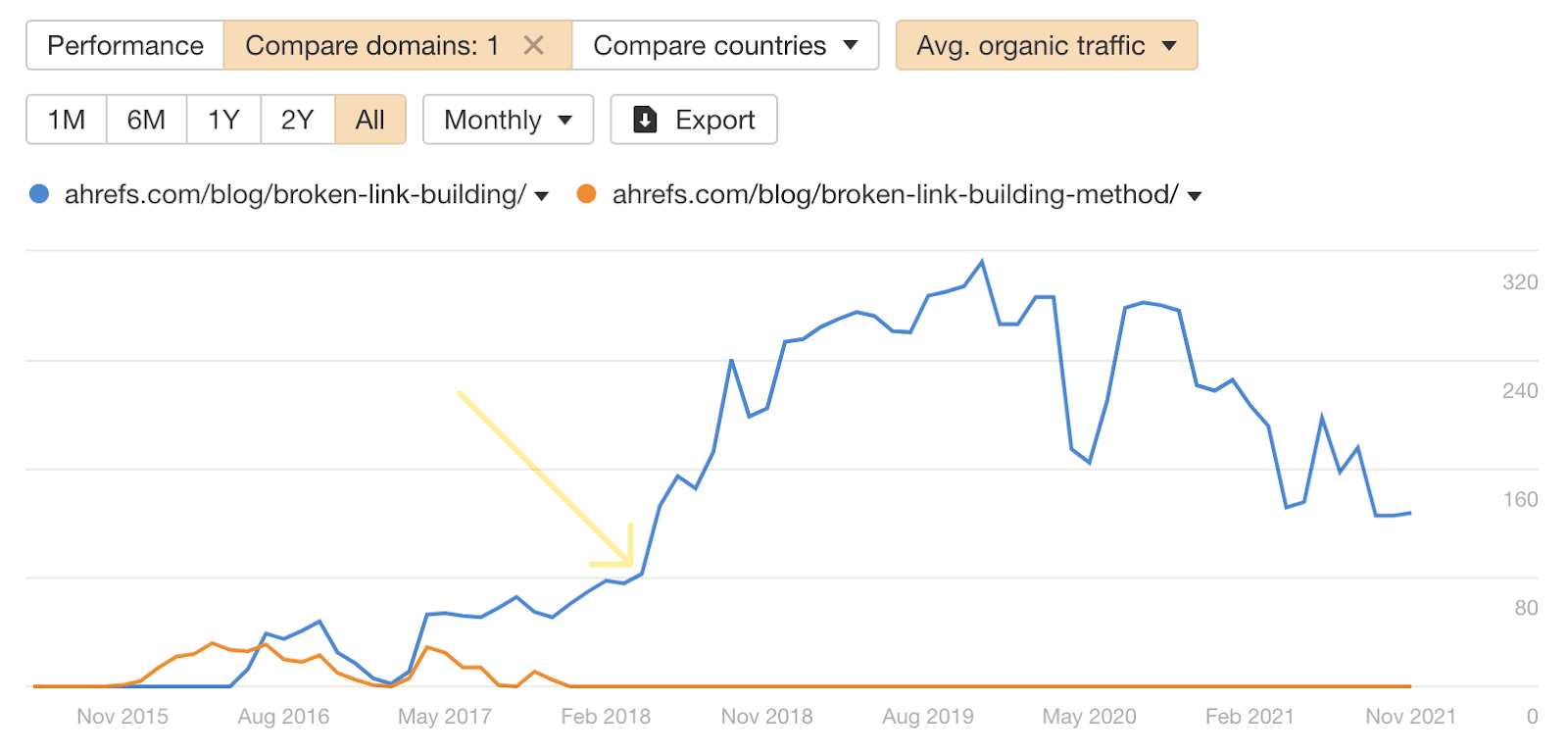The image size is (1568, 753).
Task: Select the 6M time range
Action: tap(145, 119)
